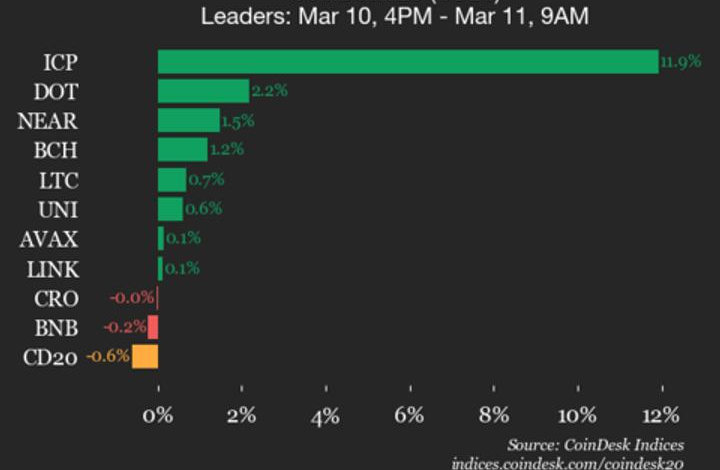Click the orange CD20 bar
The height and width of the screenshot is (470, 720).
[x=145, y=356]
